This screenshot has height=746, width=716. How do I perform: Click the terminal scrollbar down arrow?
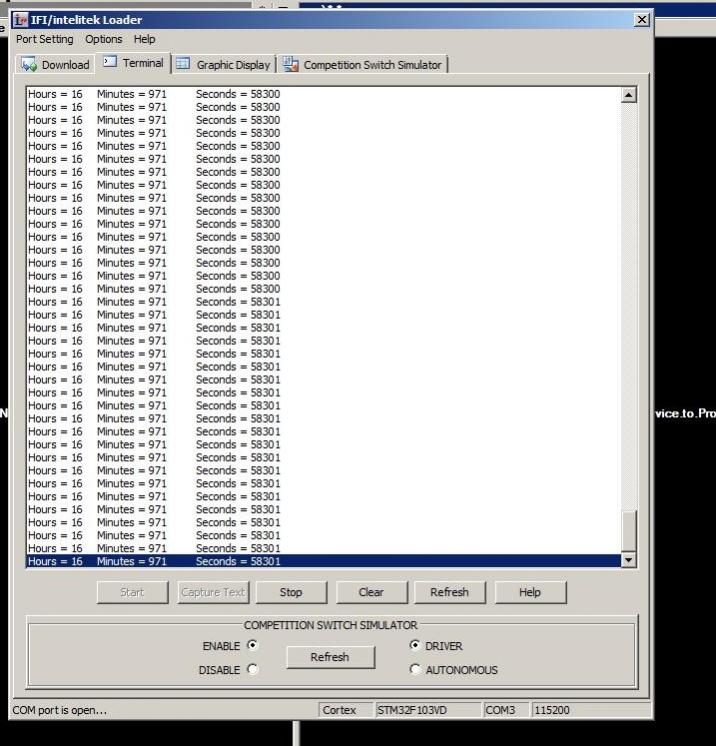tap(628, 560)
